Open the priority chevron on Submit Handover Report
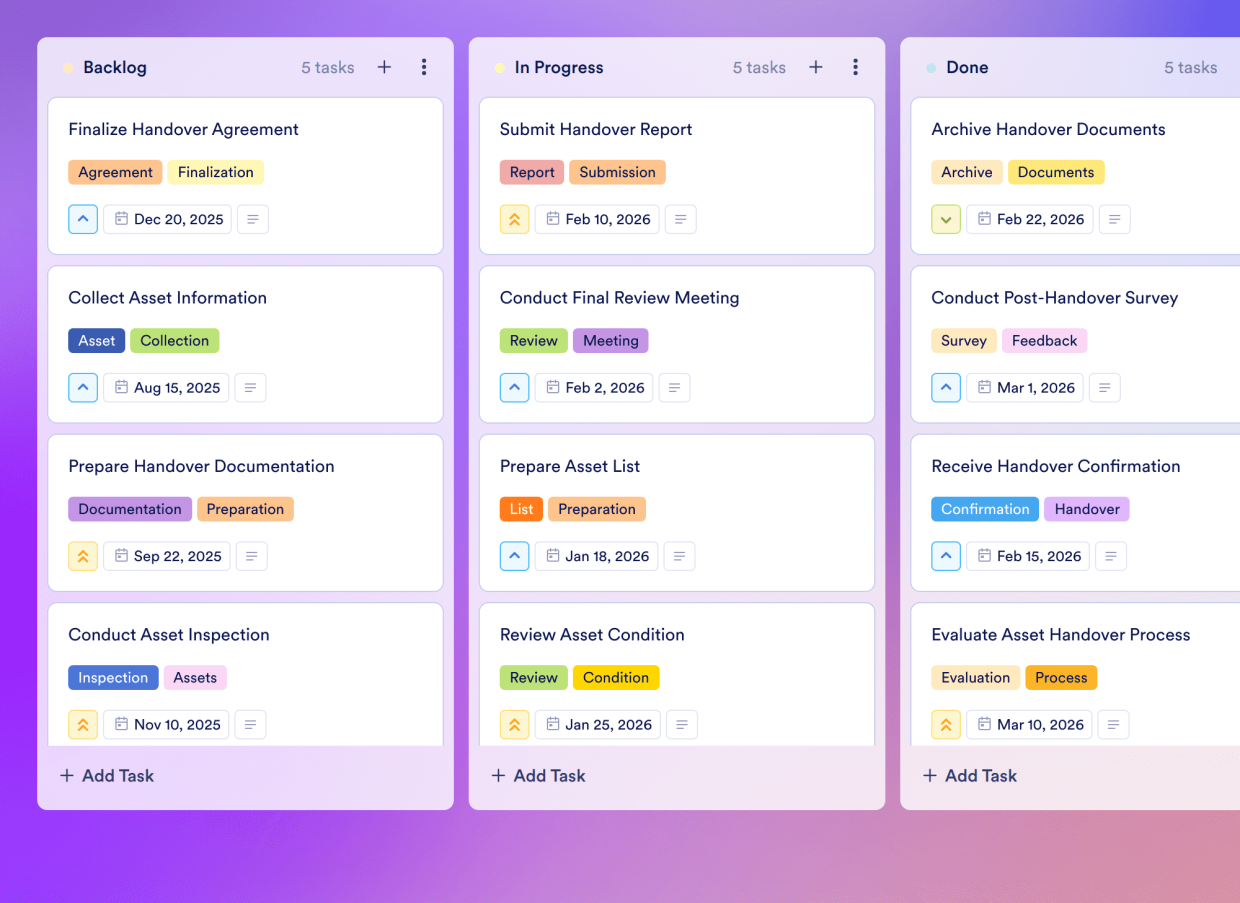This screenshot has height=903, width=1240. click(x=514, y=219)
